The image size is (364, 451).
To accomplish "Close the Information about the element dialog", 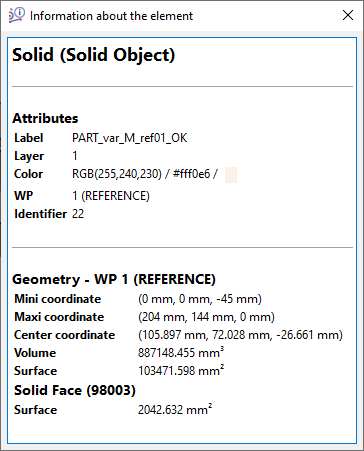I will click(348, 15).
